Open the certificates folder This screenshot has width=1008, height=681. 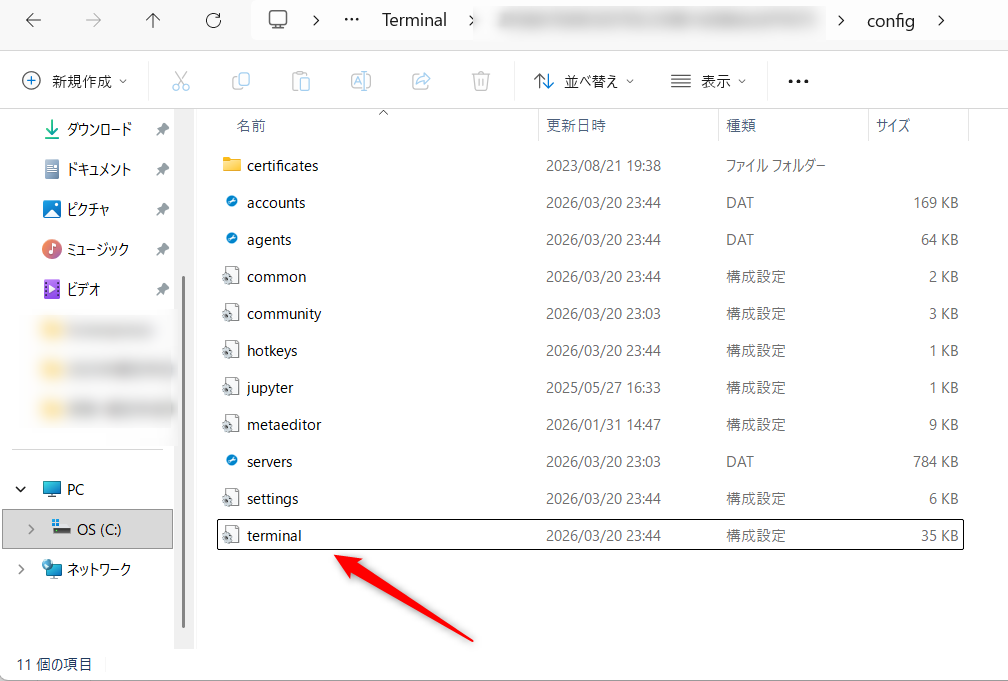click(283, 165)
